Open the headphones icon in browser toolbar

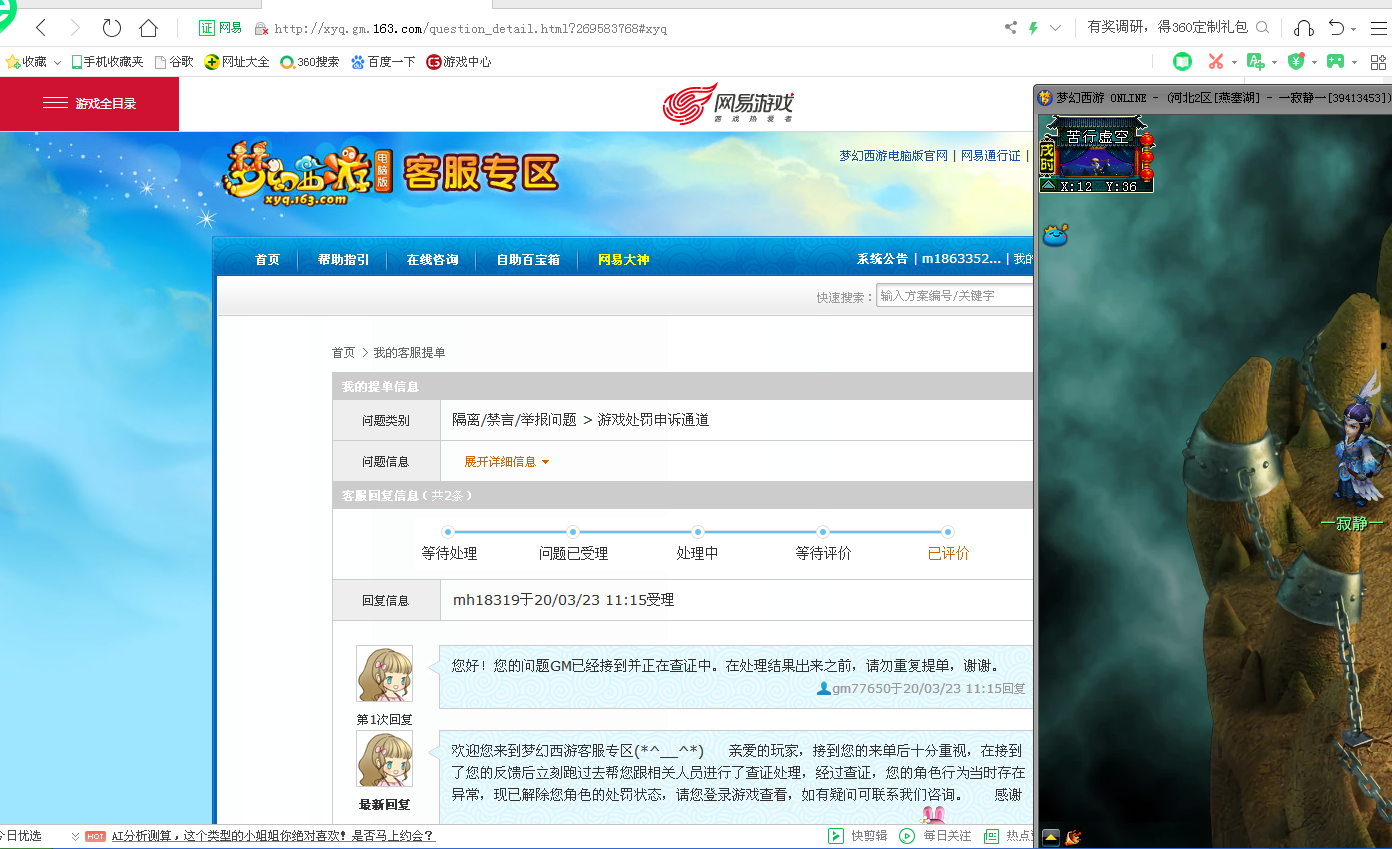coord(1304,28)
